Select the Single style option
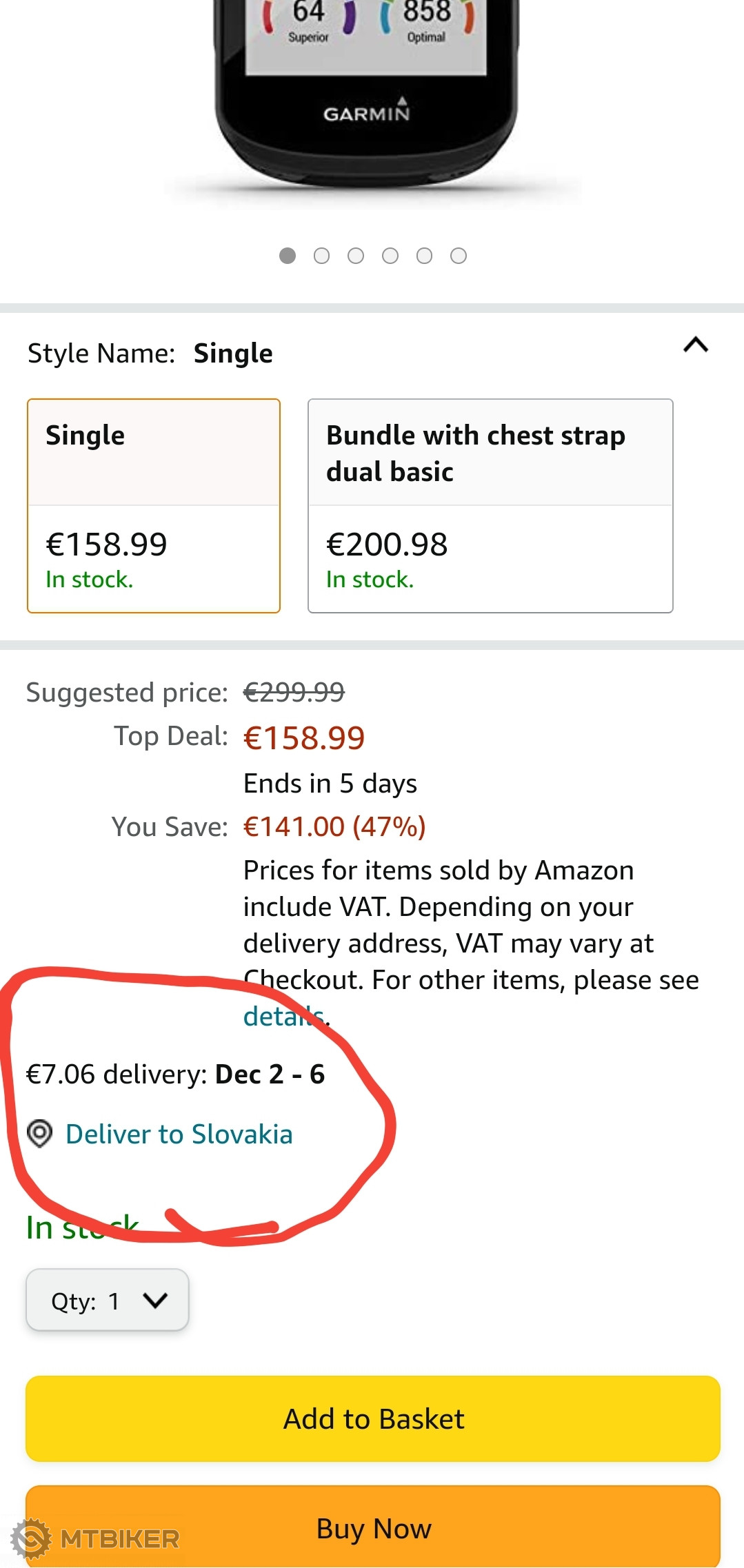The width and height of the screenshot is (744, 1568). [154, 505]
